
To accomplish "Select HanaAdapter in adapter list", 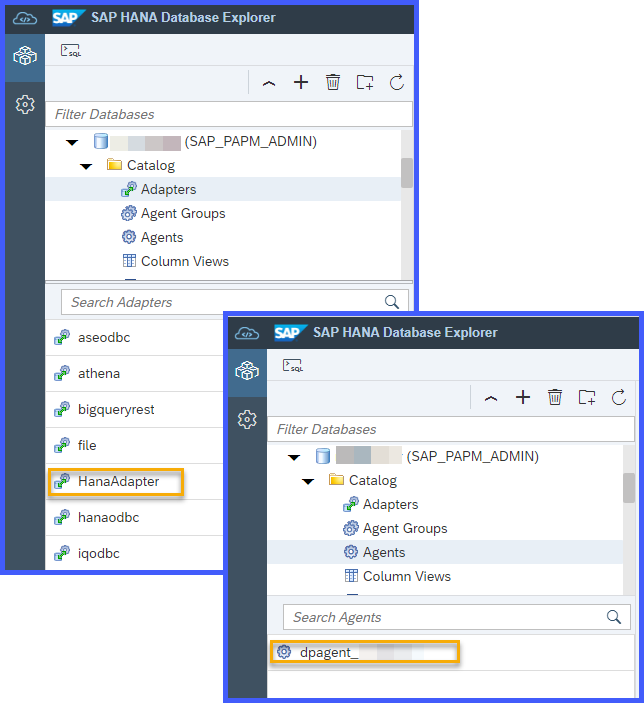I will point(135,482).
